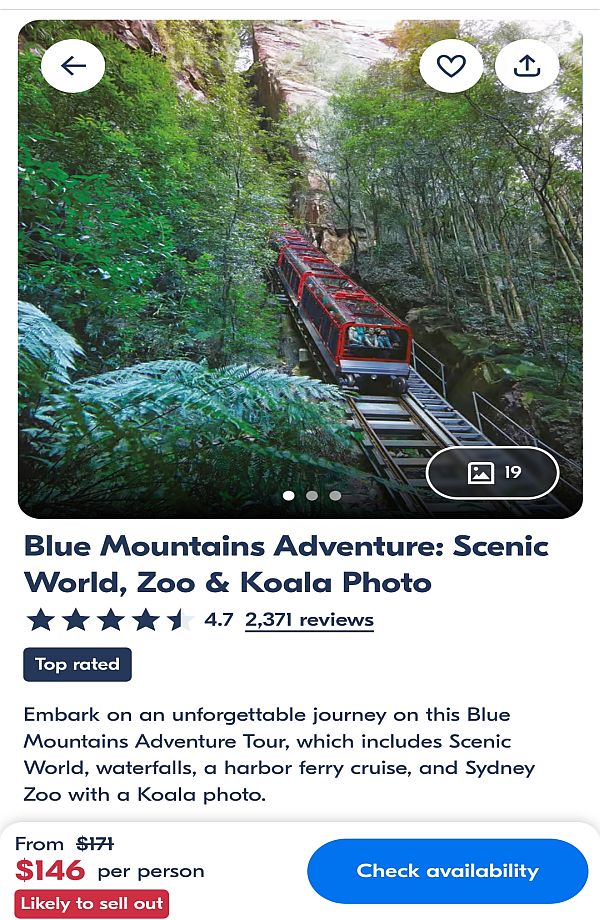Click the half-filled fifth star
Image resolution: width=600 pixels, height=920 pixels.
point(180,620)
